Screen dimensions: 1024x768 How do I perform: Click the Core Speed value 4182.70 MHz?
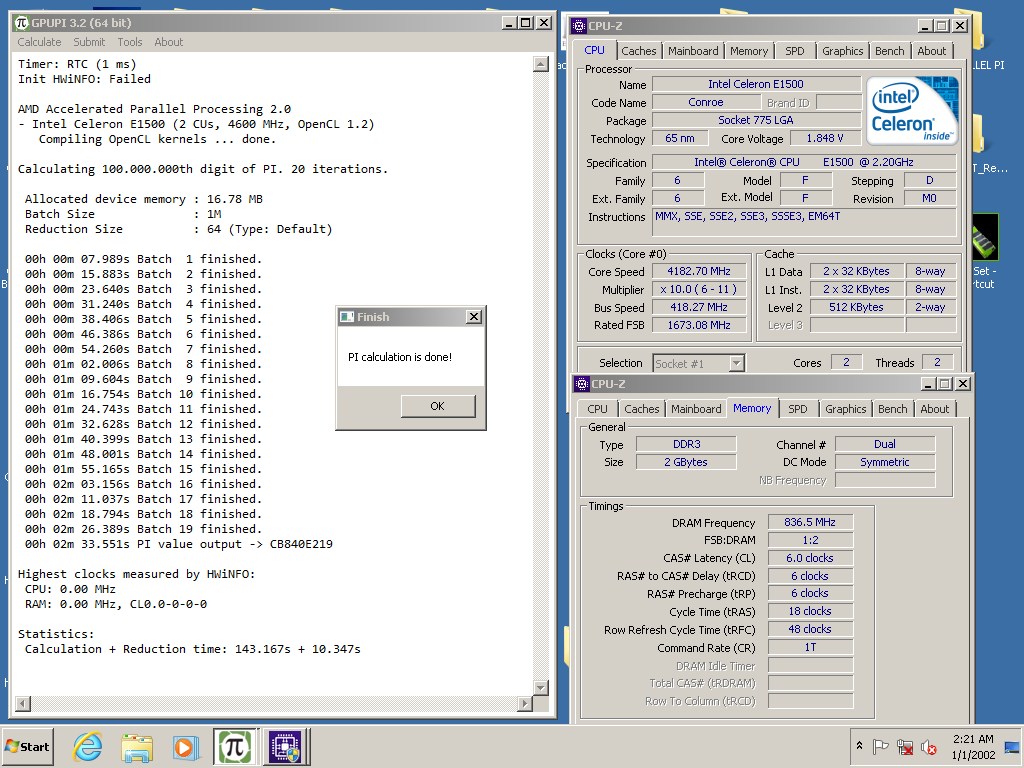[x=699, y=271]
